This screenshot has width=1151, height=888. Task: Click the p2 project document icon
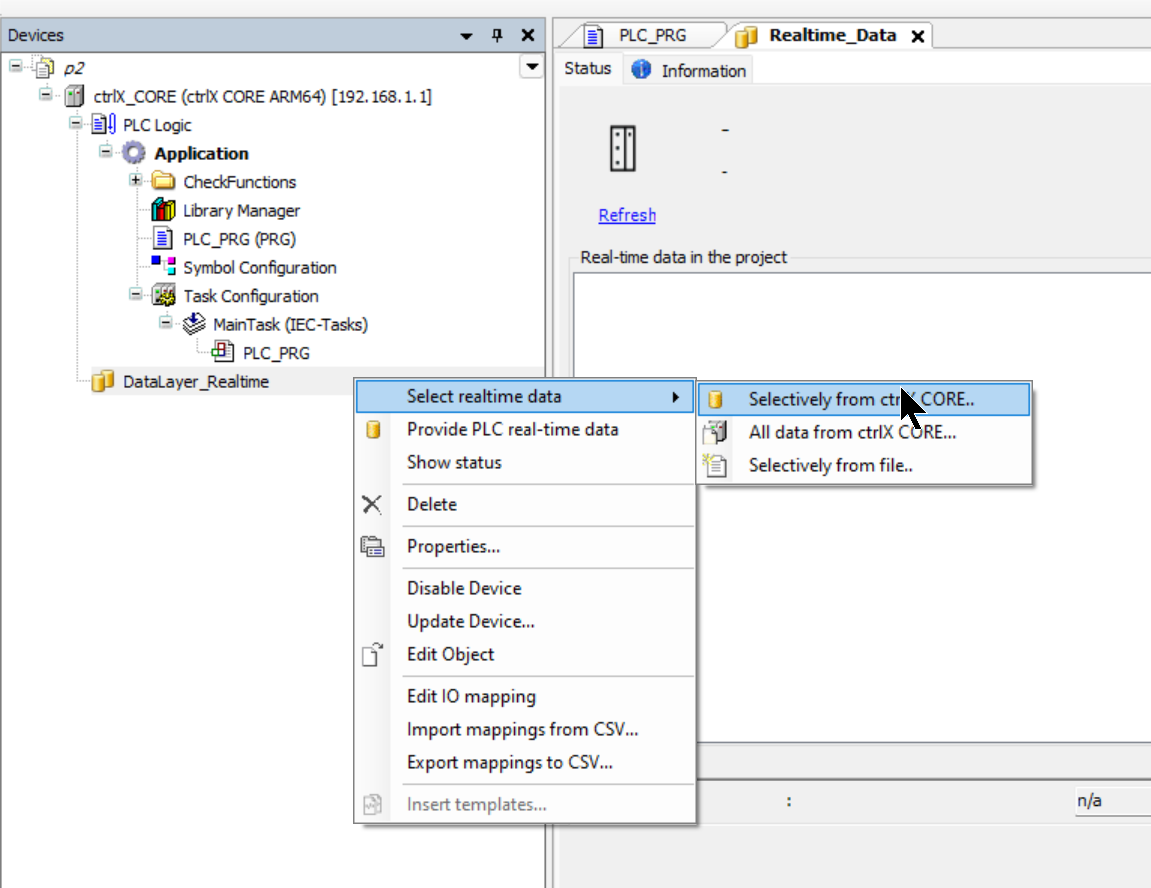click(44, 68)
